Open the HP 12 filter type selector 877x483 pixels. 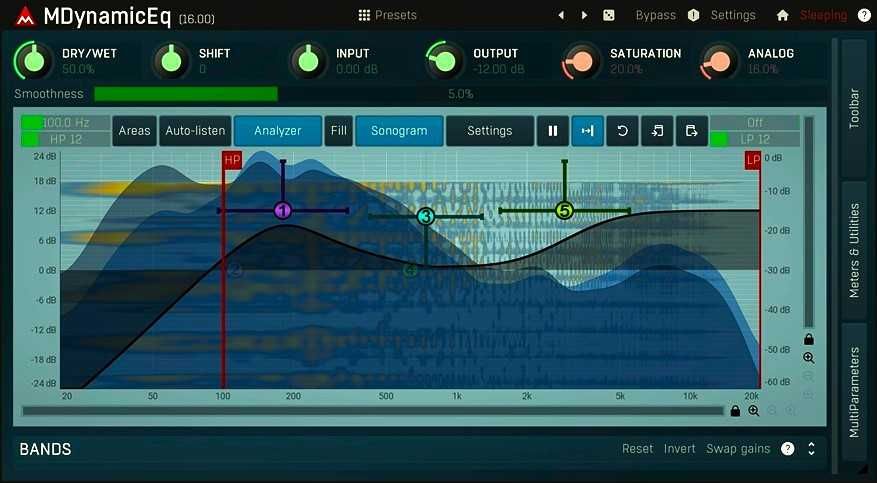[x=65, y=139]
